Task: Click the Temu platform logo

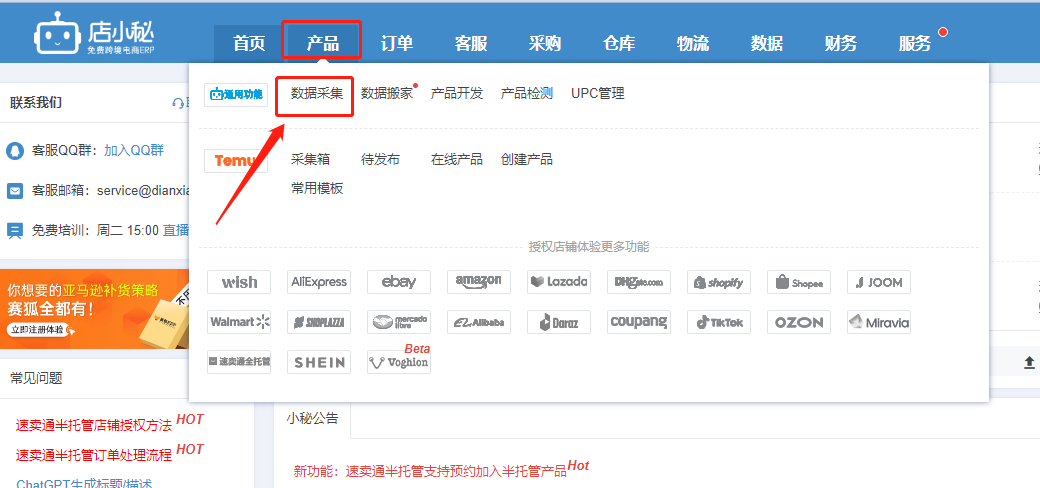Action: 236,161
